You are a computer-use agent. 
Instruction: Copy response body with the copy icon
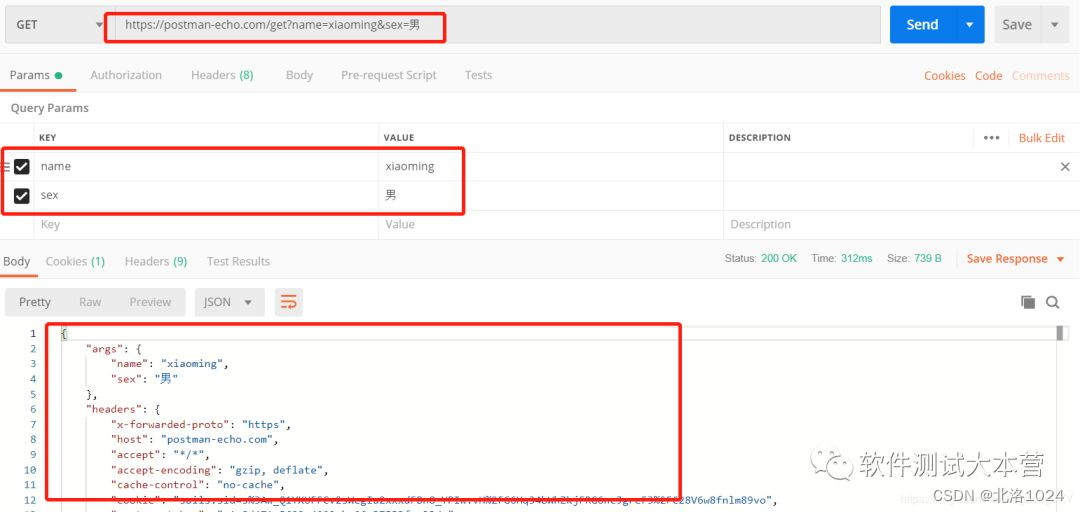click(1028, 302)
